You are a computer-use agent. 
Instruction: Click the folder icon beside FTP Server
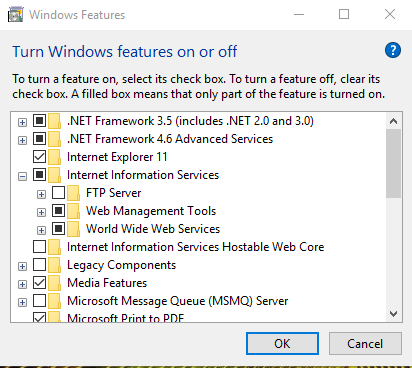pos(74,193)
